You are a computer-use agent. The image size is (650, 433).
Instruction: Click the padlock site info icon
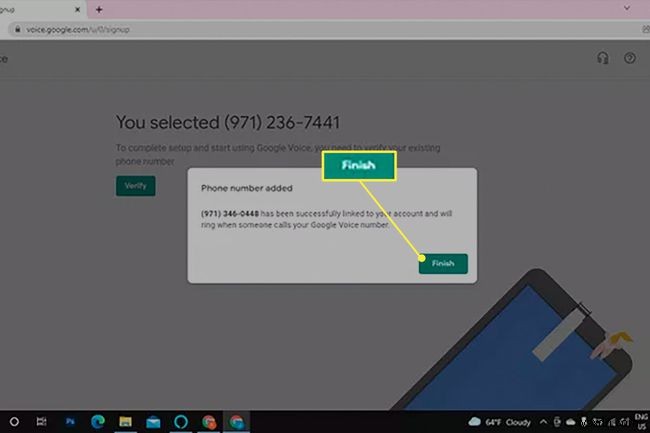pos(17,29)
